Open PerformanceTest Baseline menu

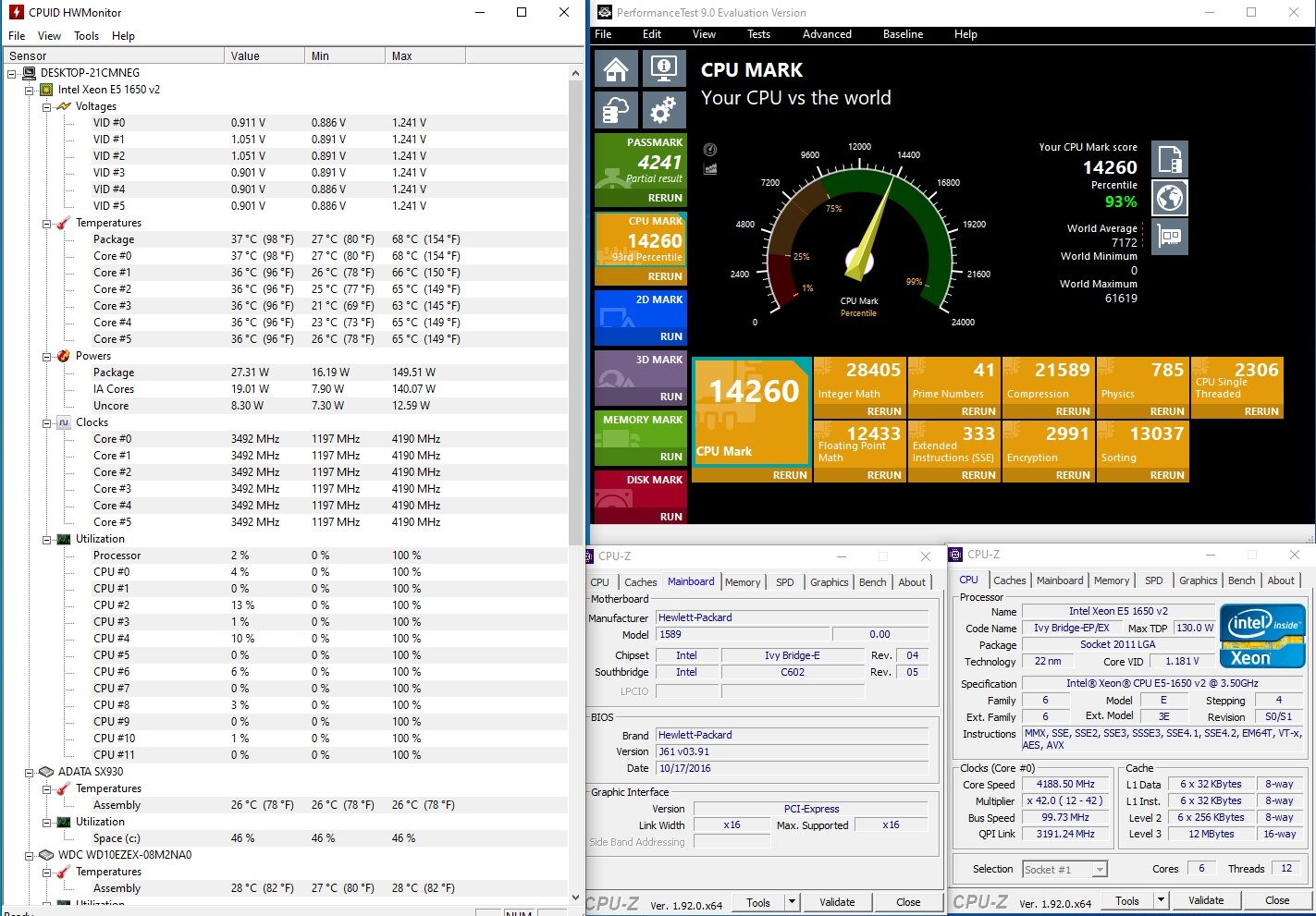pos(903,34)
